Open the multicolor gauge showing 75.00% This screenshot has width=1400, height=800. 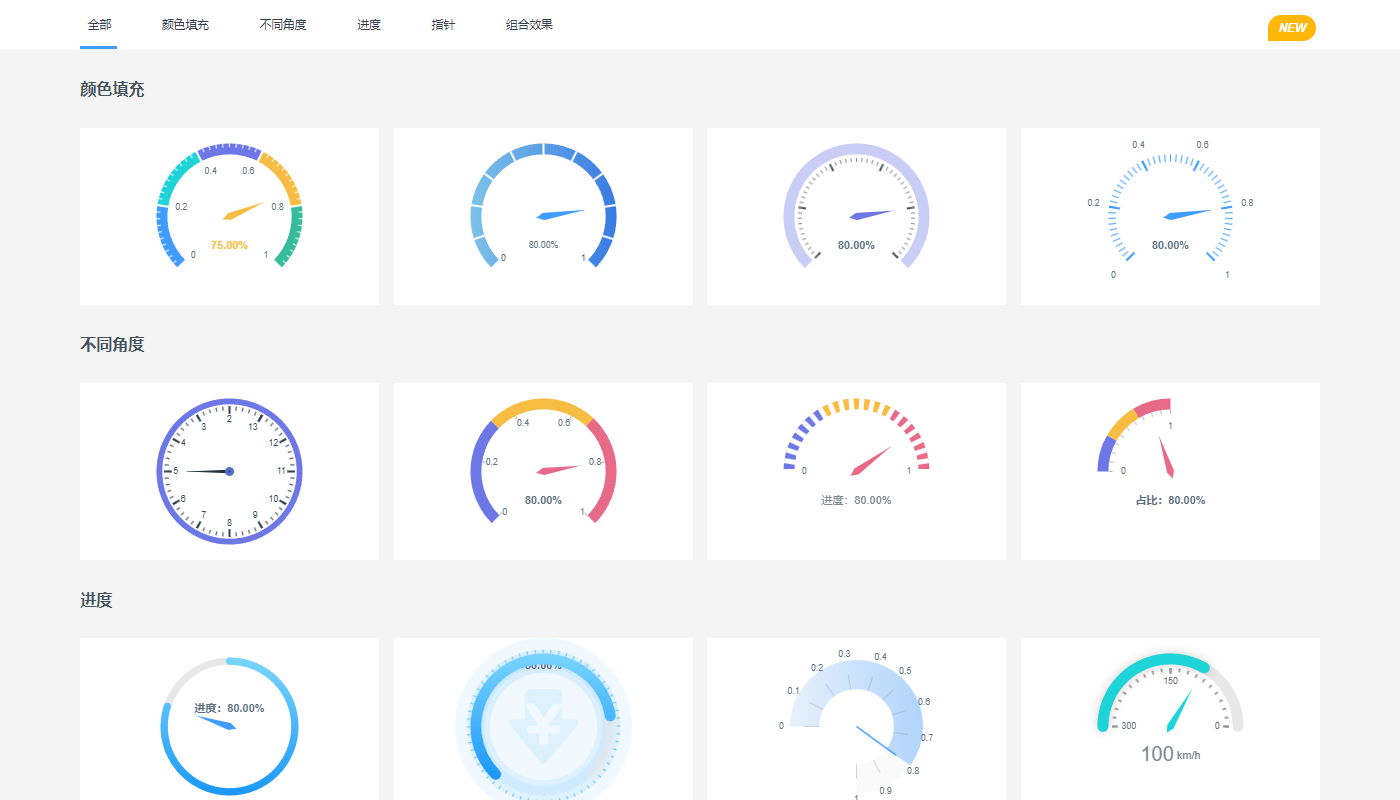[x=229, y=216]
